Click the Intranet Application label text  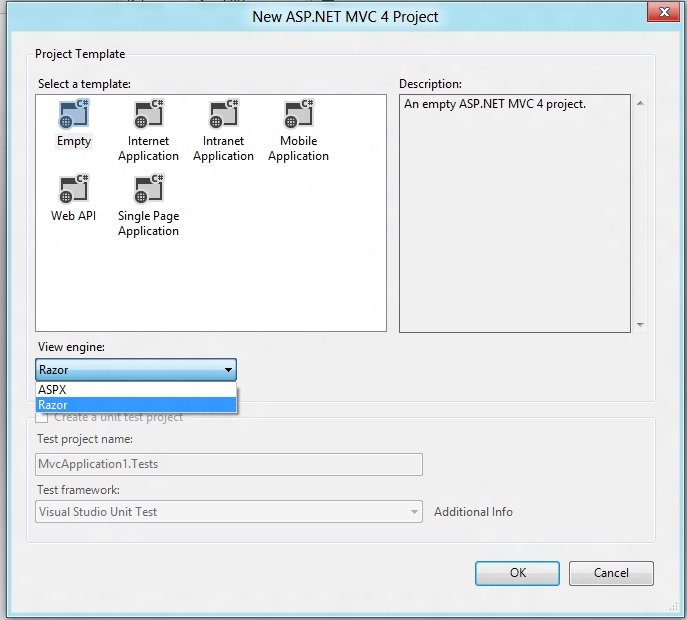(223, 149)
